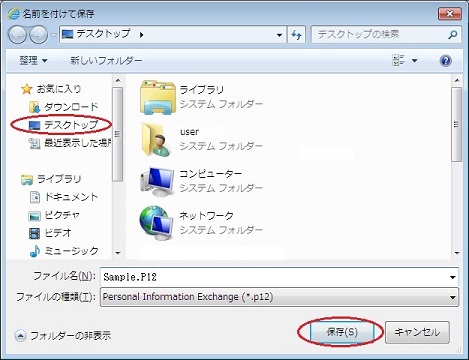Viewport: 469px width, 360px height.
Task: Go back with the Back arrow button
Action: tap(17, 34)
